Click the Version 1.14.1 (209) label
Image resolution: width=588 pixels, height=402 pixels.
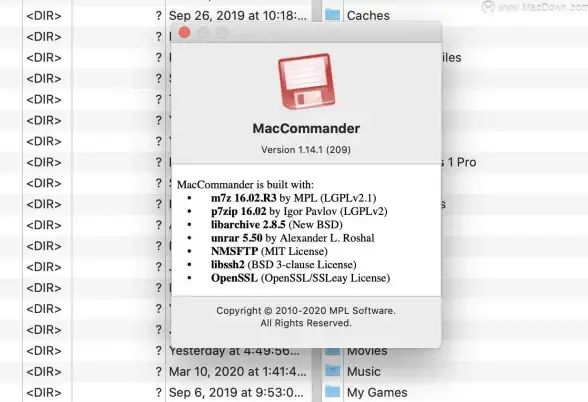[x=306, y=150]
